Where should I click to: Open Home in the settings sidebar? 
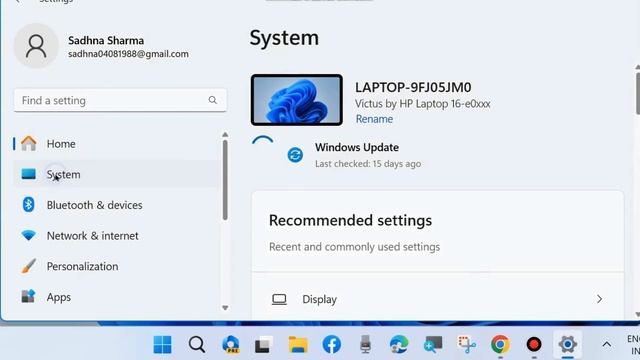[116, 144]
